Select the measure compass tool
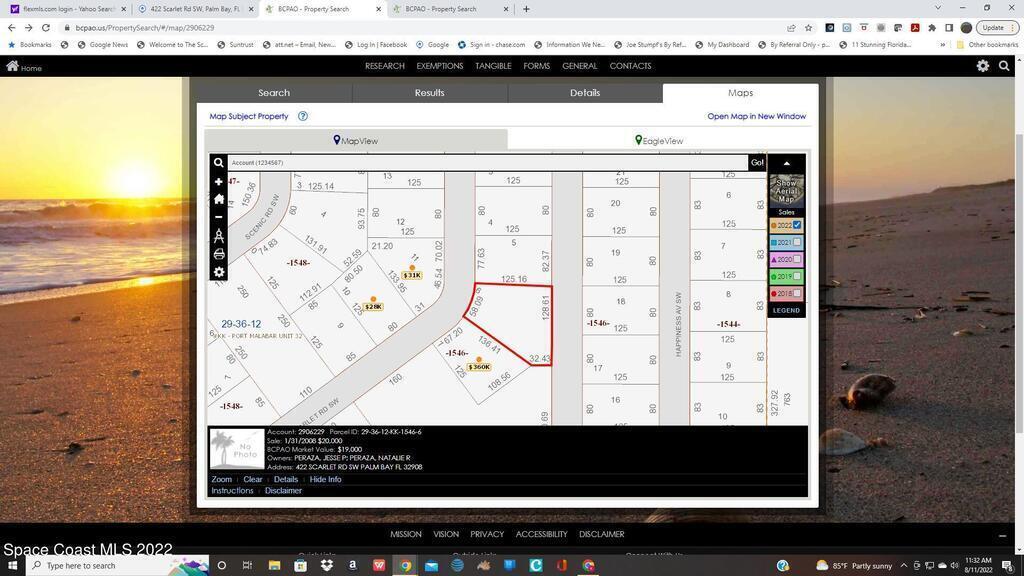This screenshot has height=576, width=1024. [x=219, y=236]
